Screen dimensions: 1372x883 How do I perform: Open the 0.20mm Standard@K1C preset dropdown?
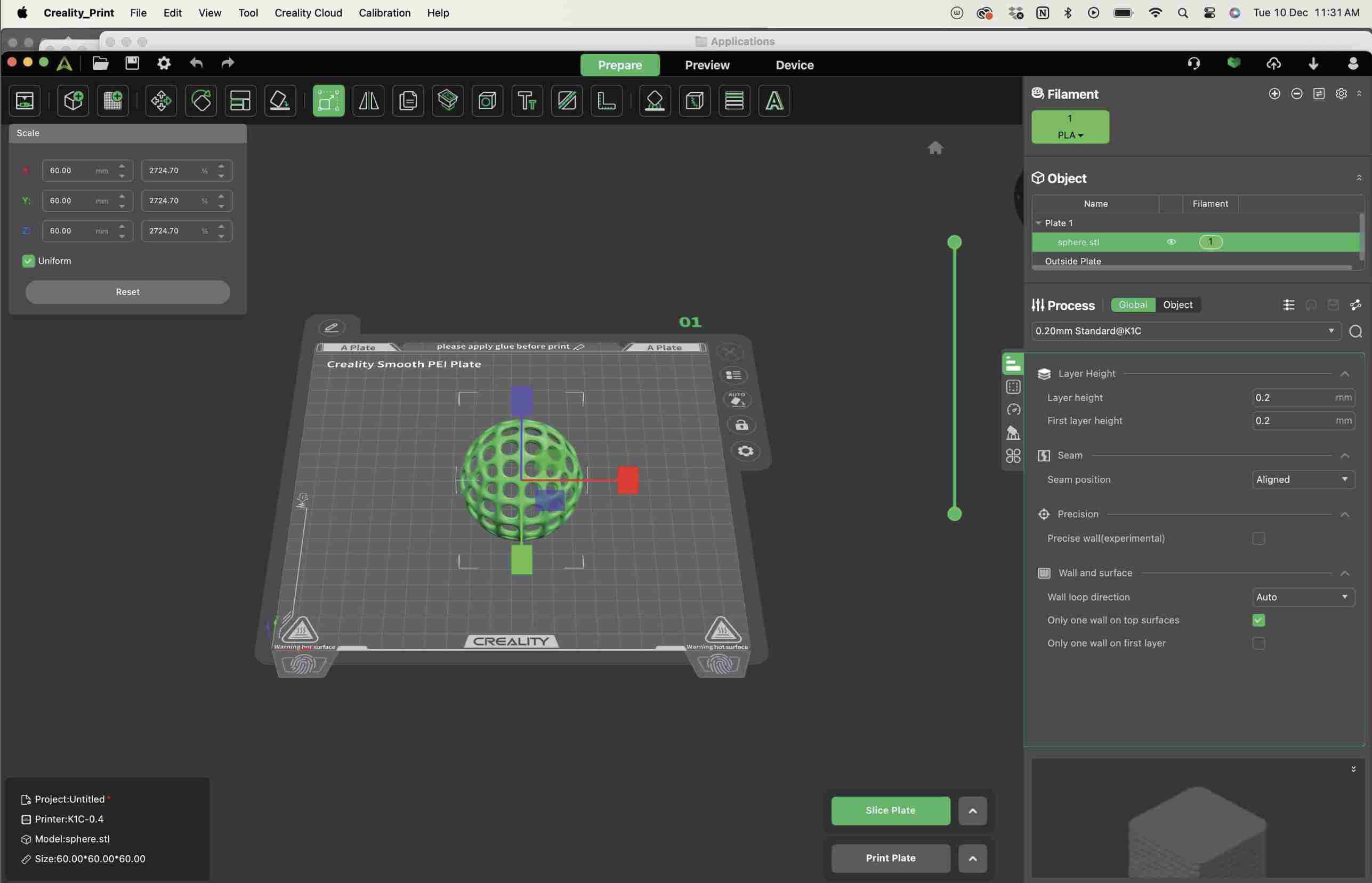point(1187,331)
